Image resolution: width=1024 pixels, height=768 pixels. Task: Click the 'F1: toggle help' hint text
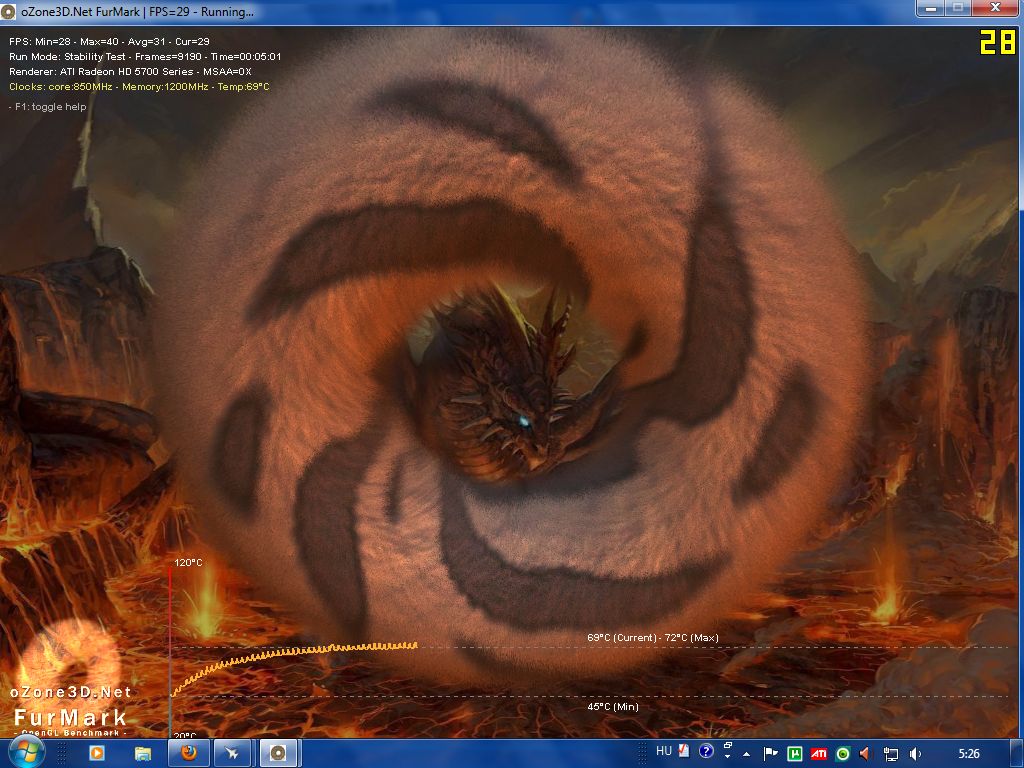48,107
